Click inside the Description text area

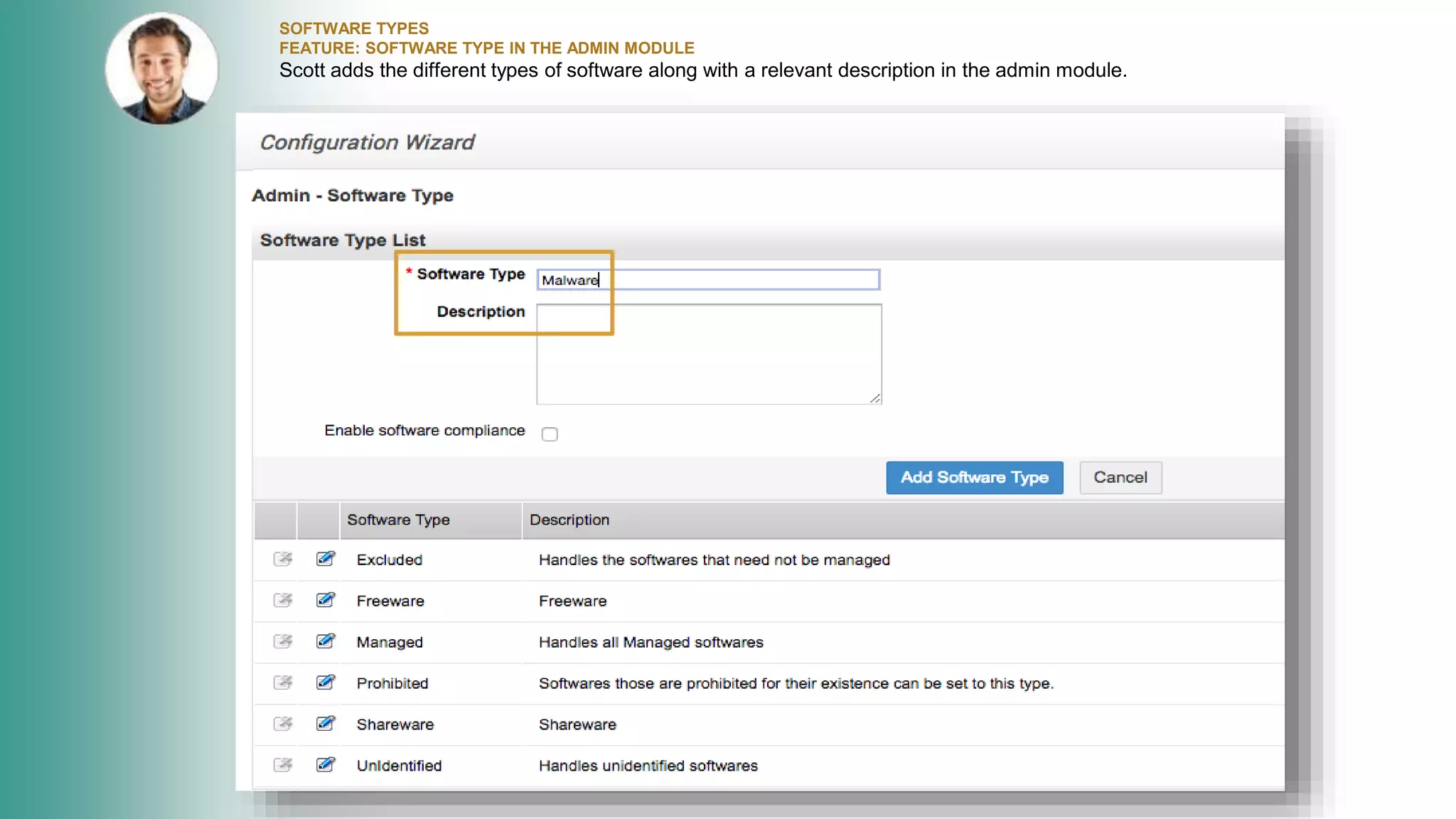click(709, 354)
